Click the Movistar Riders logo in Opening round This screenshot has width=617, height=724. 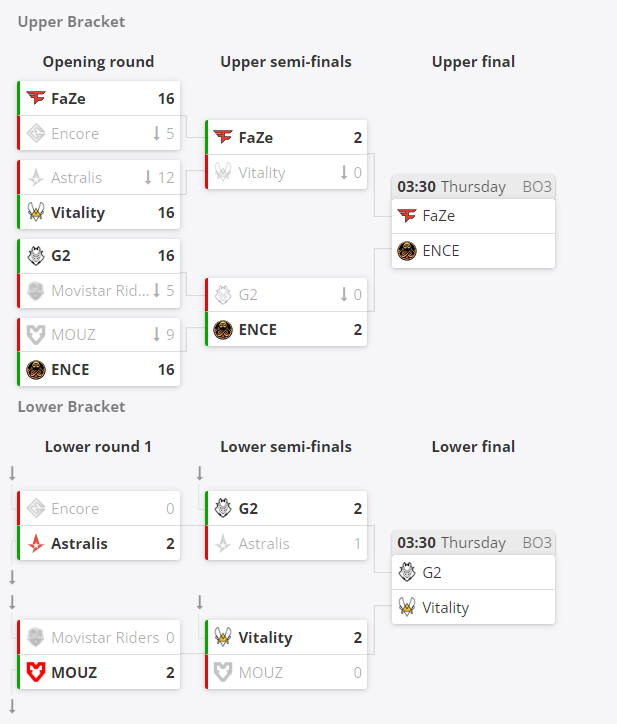point(36,290)
